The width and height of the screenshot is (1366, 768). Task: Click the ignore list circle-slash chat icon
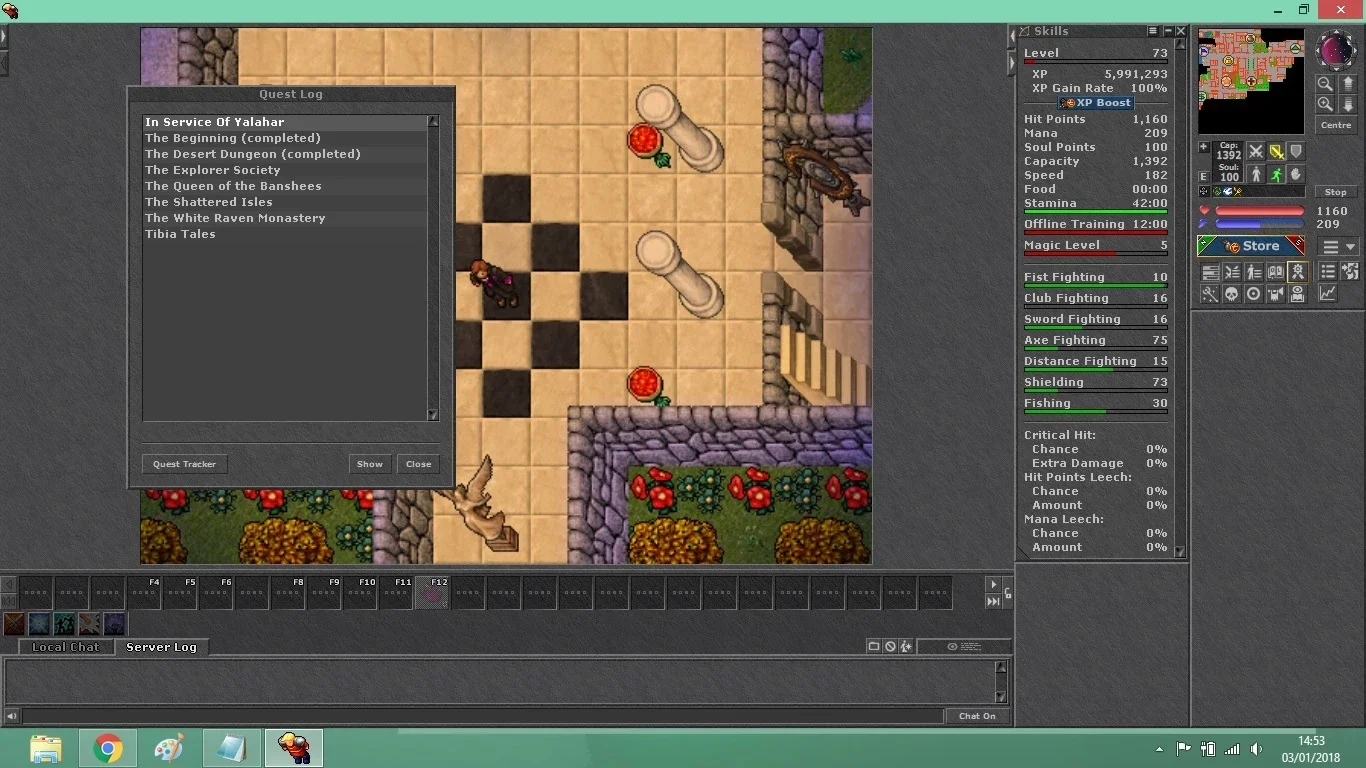(890, 647)
